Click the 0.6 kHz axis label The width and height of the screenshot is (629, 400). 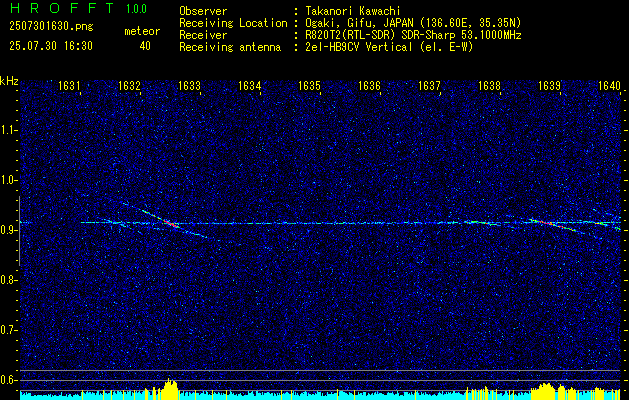point(7,380)
